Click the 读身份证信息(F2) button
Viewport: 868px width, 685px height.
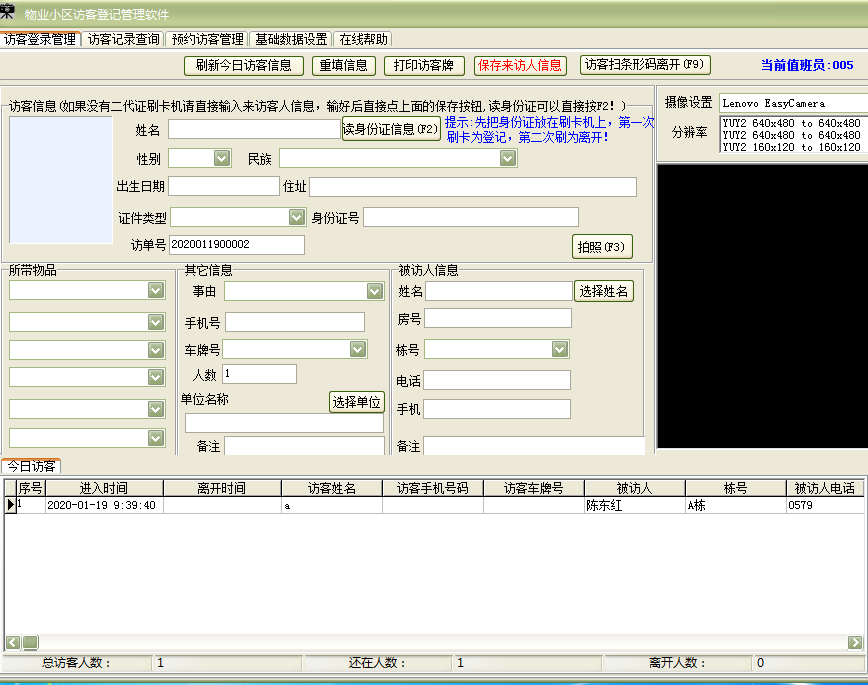tap(391, 129)
